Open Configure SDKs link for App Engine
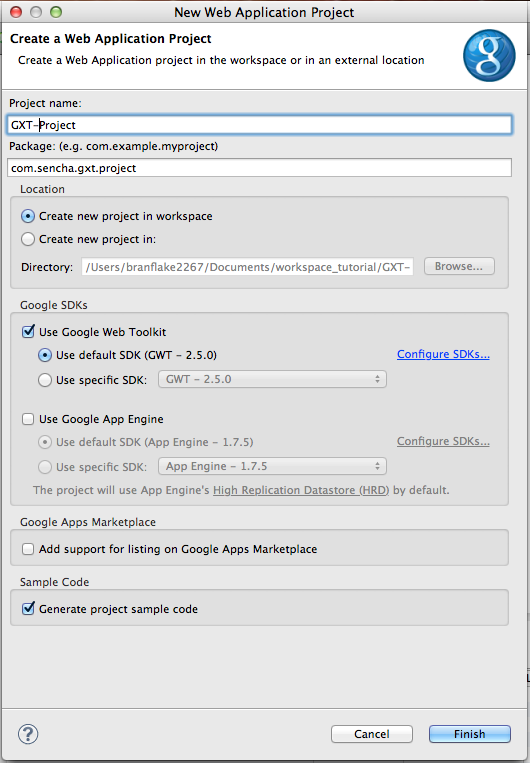The image size is (530, 763). click(x=443, y=441)
